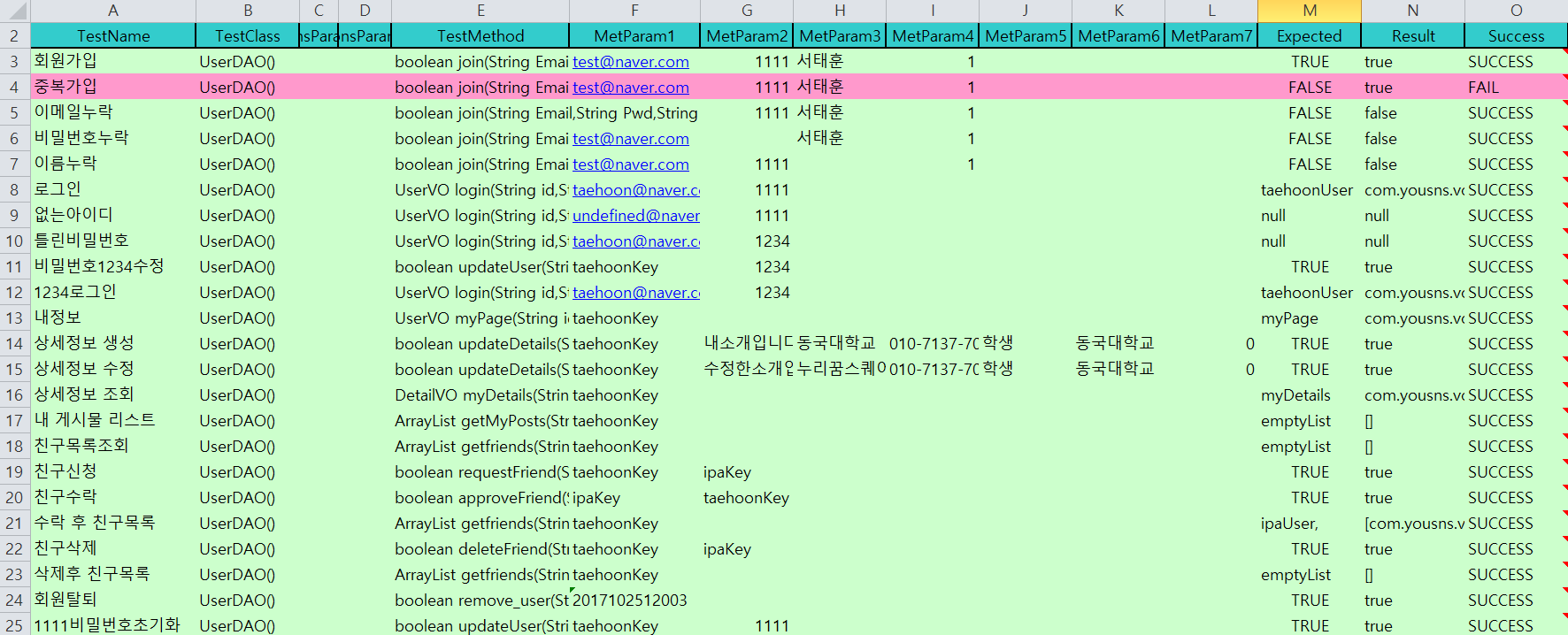Open taehoon@naver link in row 8
The width and height of the screenshot is (1568, 635).
pos(636,190)
